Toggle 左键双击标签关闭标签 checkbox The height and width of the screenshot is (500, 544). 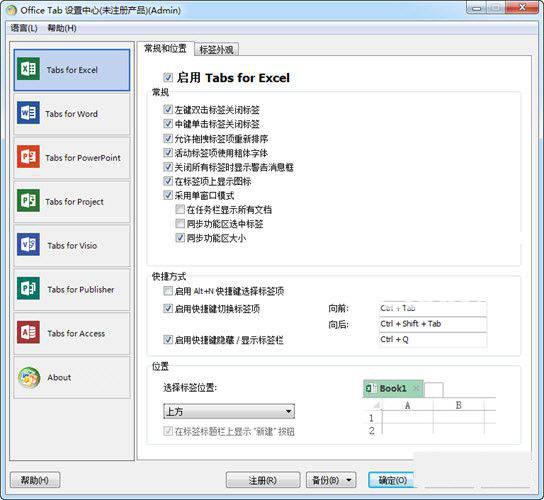[x=168, y=110]
